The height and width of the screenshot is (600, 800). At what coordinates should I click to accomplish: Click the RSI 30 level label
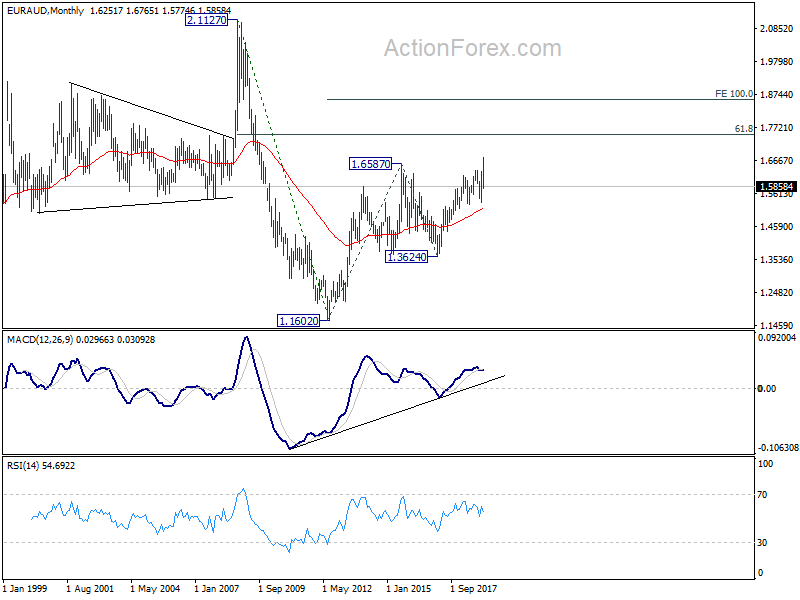(x=762, y=542)
